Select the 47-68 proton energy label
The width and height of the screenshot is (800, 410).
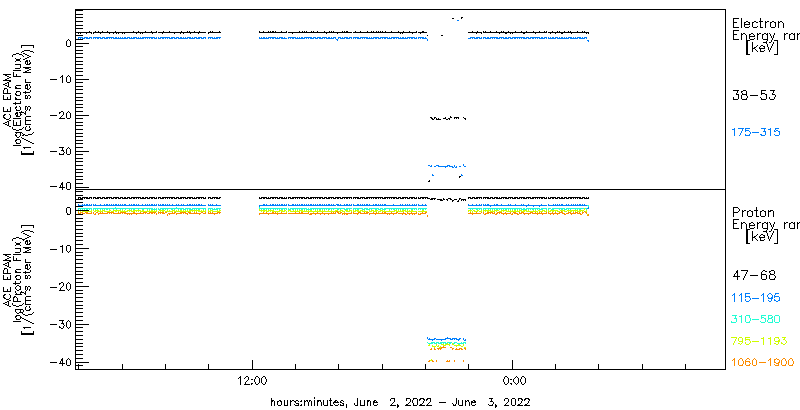pos(754,276)
